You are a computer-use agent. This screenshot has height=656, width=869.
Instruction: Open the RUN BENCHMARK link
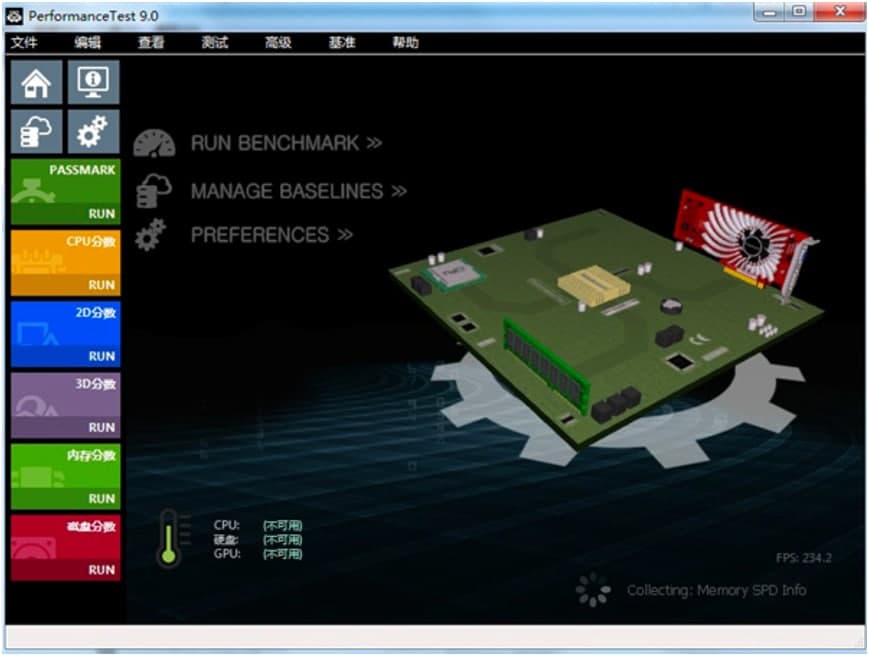pos(287,143)
